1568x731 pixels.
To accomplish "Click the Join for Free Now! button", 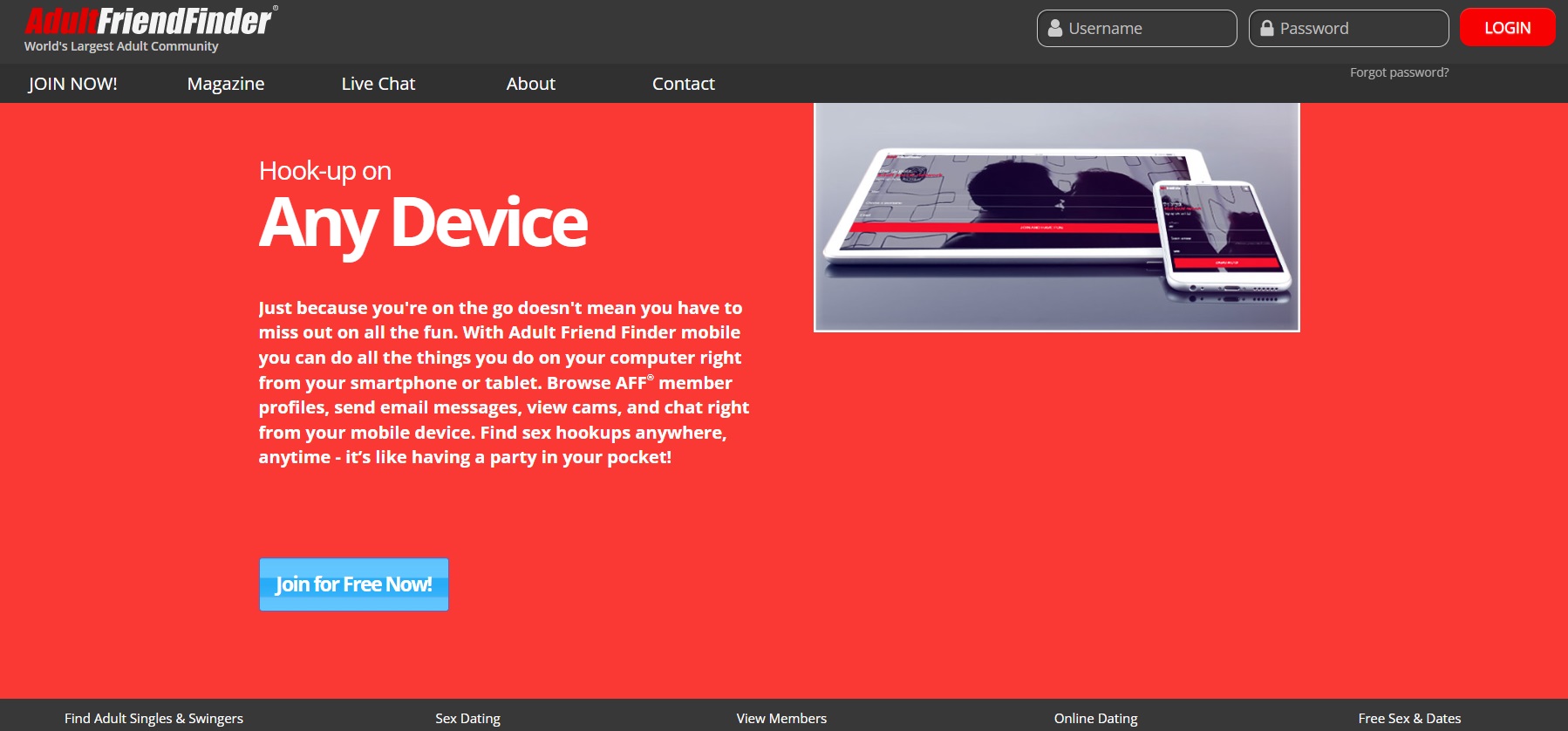I will tap(354, 584).
